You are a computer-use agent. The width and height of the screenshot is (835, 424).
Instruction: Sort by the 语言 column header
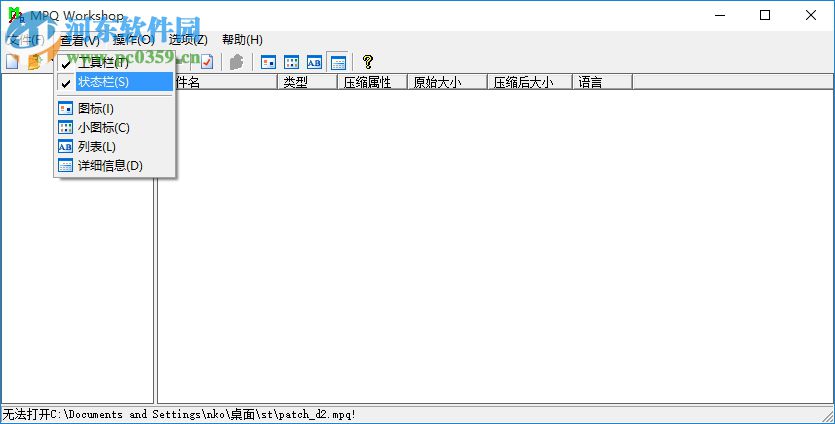click(602, 82)
